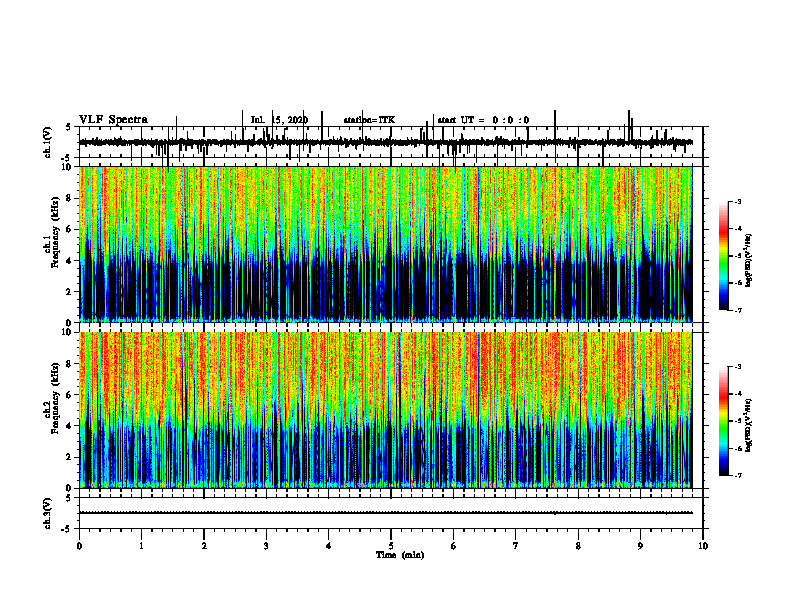Screen dimensions: 792x612
Task: Click the ch.1 colorbar log(PSD) unit label
Action: tap(749, 260)
